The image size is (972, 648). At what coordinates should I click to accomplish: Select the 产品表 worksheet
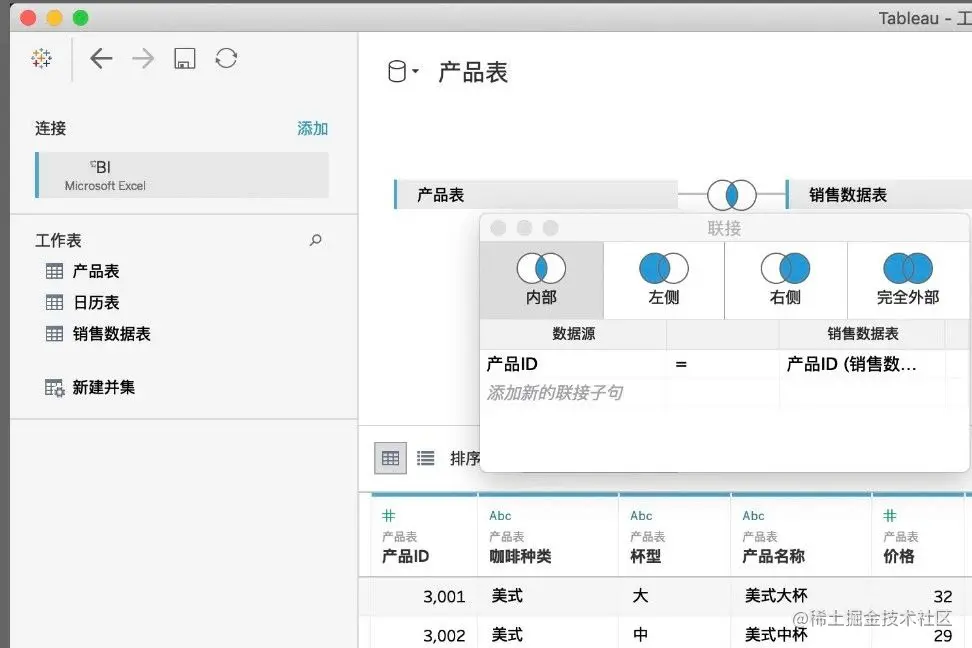click(x=95, y=271)
